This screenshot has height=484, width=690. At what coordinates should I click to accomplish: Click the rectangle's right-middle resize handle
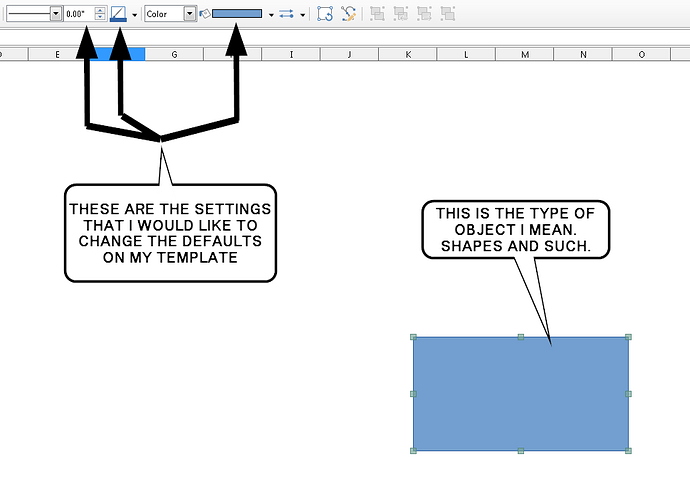pos(628,394)
